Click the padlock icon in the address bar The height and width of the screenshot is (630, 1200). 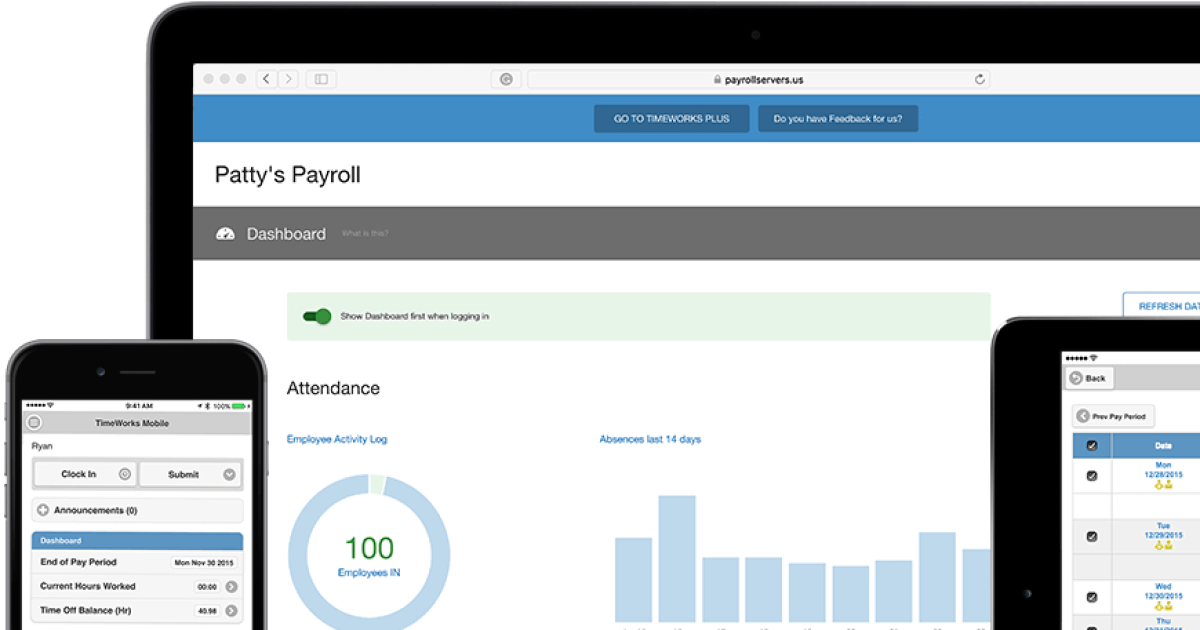[x=717, y=79]
